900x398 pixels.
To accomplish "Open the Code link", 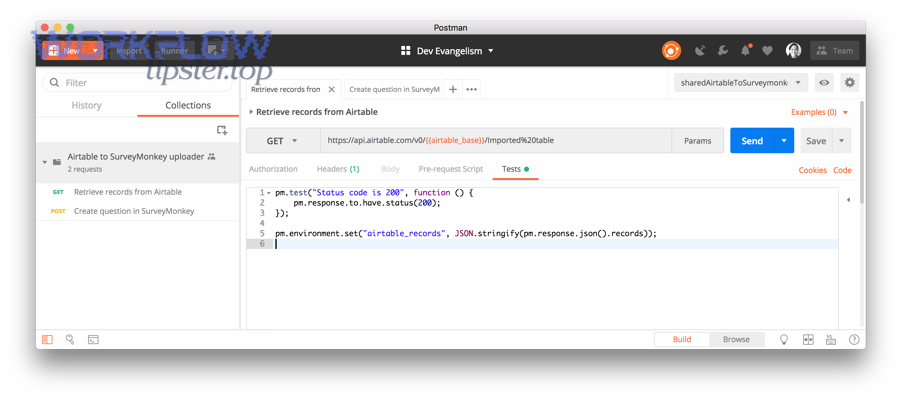I will (x=843, y=170).
